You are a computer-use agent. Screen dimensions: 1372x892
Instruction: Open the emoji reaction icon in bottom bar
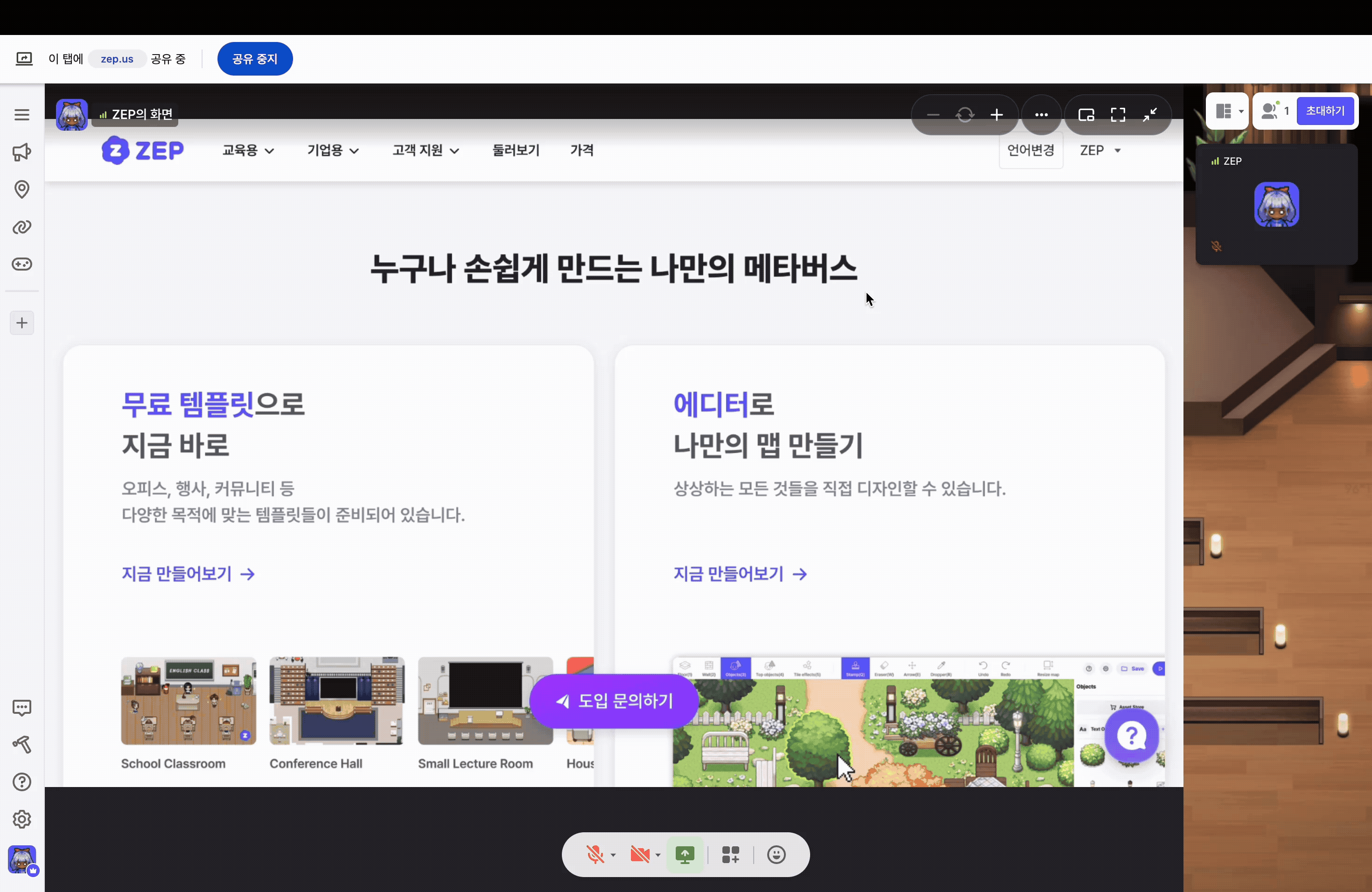tap(777, 855)
